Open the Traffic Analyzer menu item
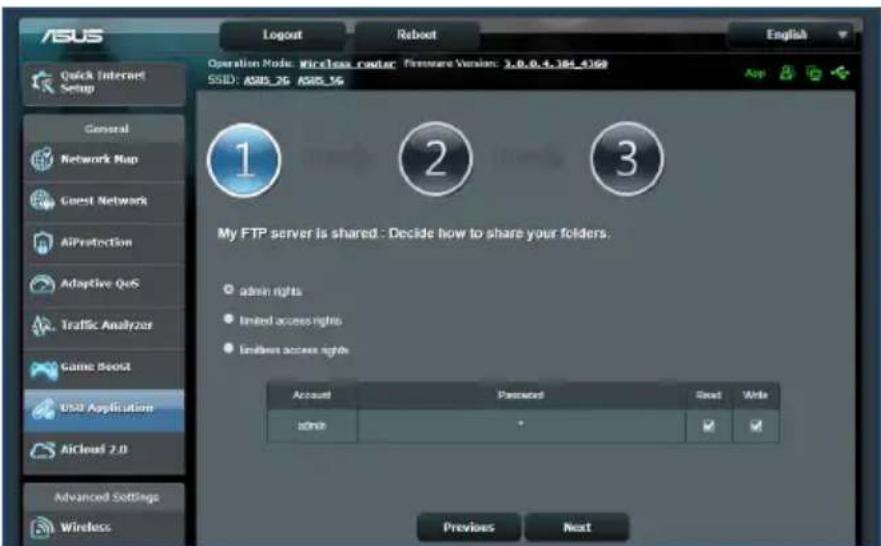 [x=104, y=325]
